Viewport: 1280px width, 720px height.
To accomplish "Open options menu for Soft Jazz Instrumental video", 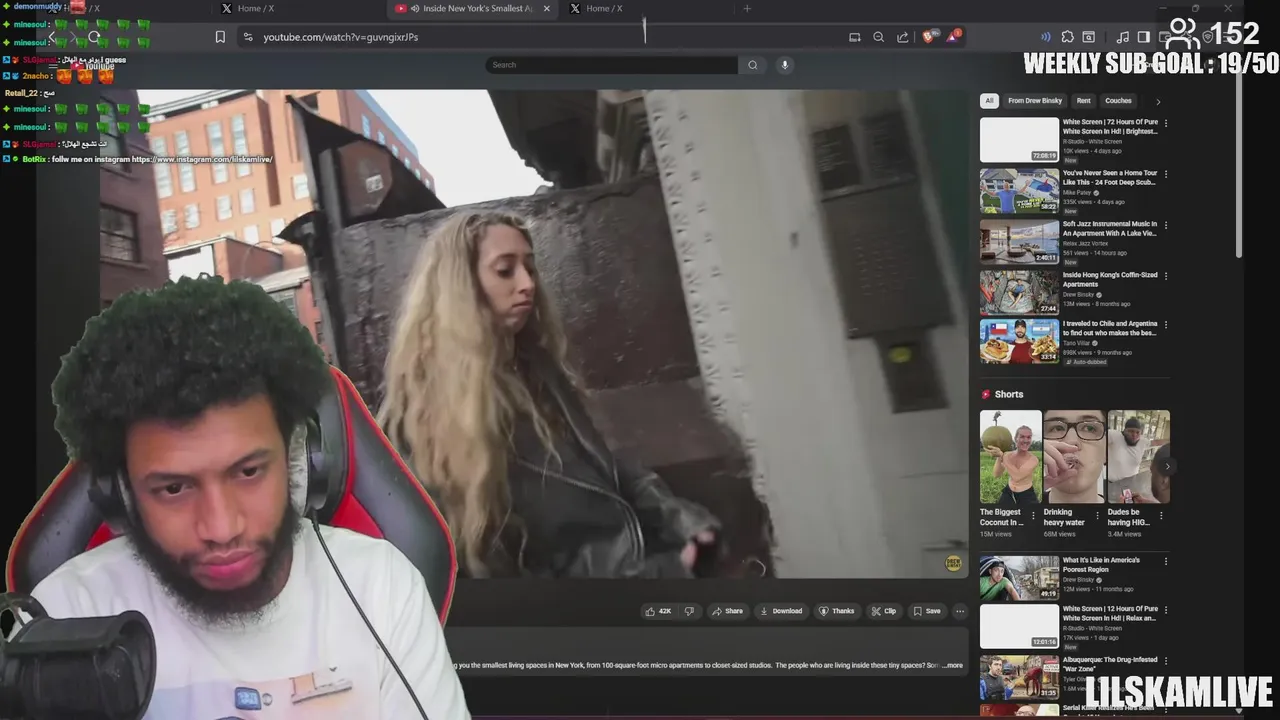I will 1166,225.
